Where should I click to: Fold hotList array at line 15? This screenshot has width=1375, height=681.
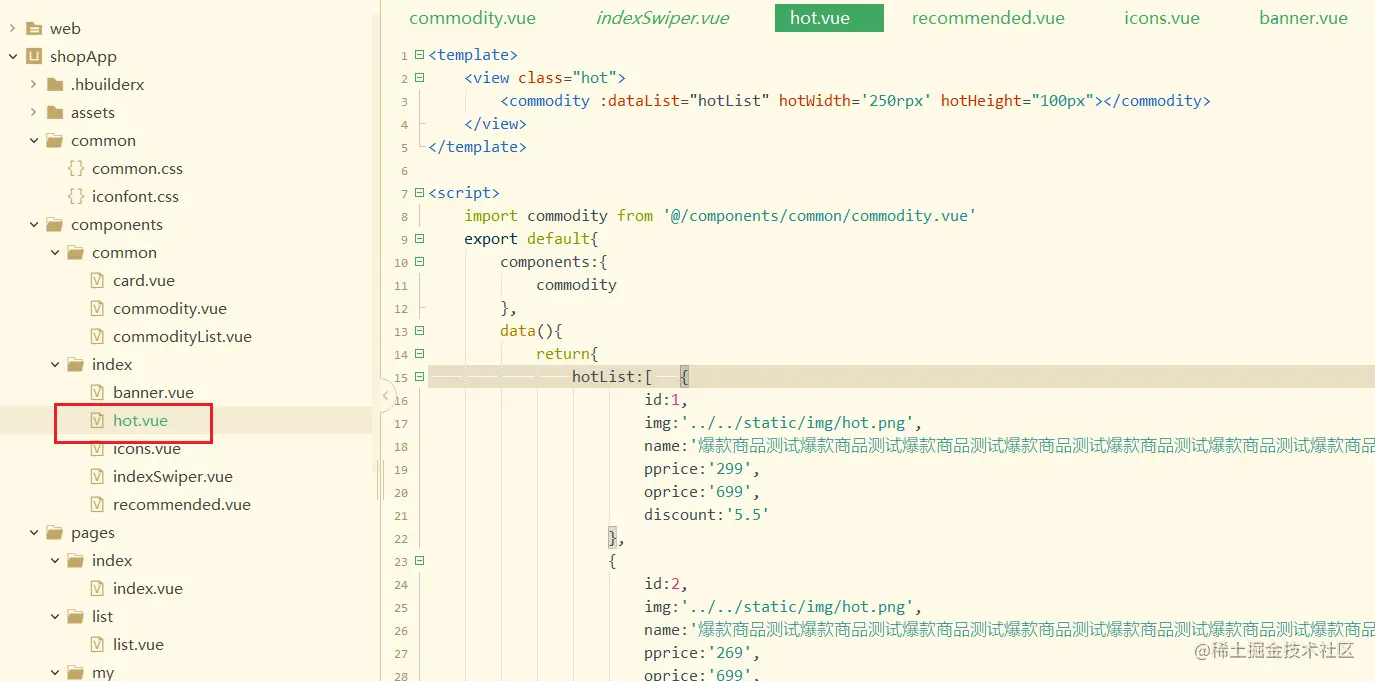click(x=419, y=377)
